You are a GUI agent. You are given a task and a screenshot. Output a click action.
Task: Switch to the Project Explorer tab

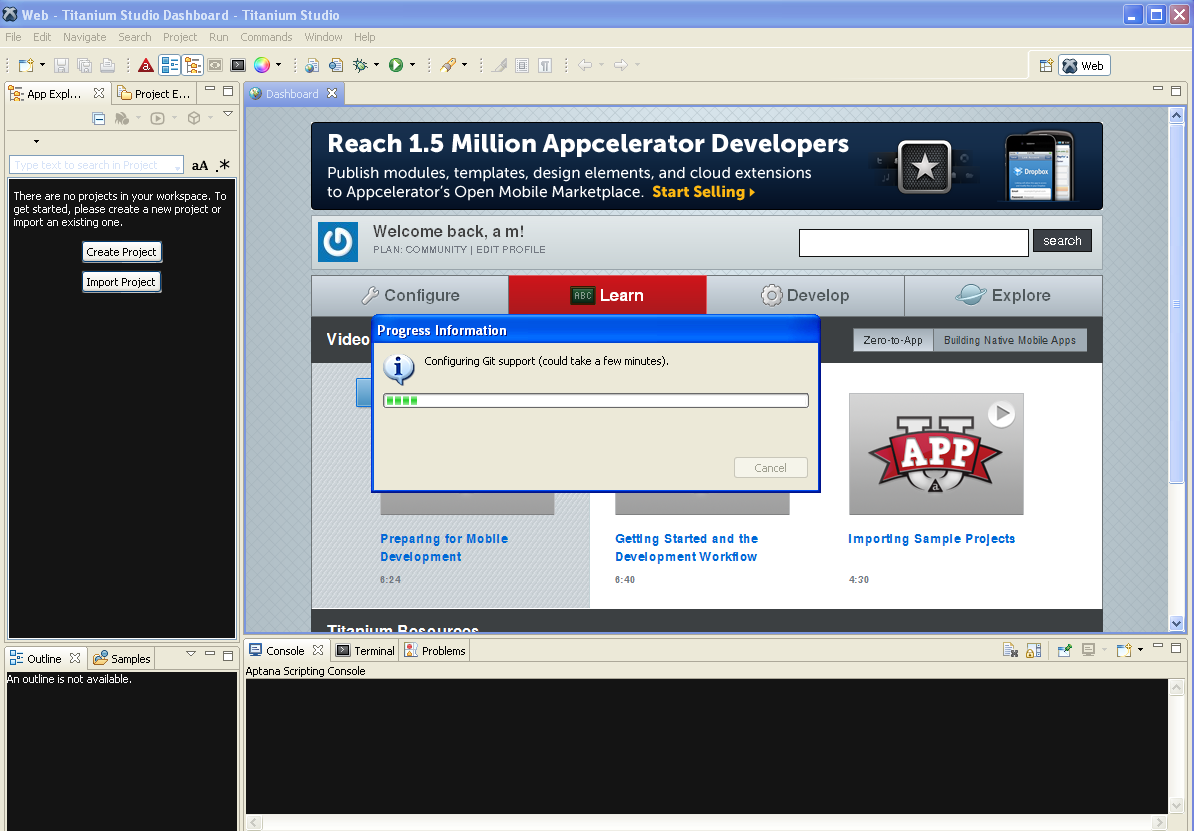click(x=154, y=94)
